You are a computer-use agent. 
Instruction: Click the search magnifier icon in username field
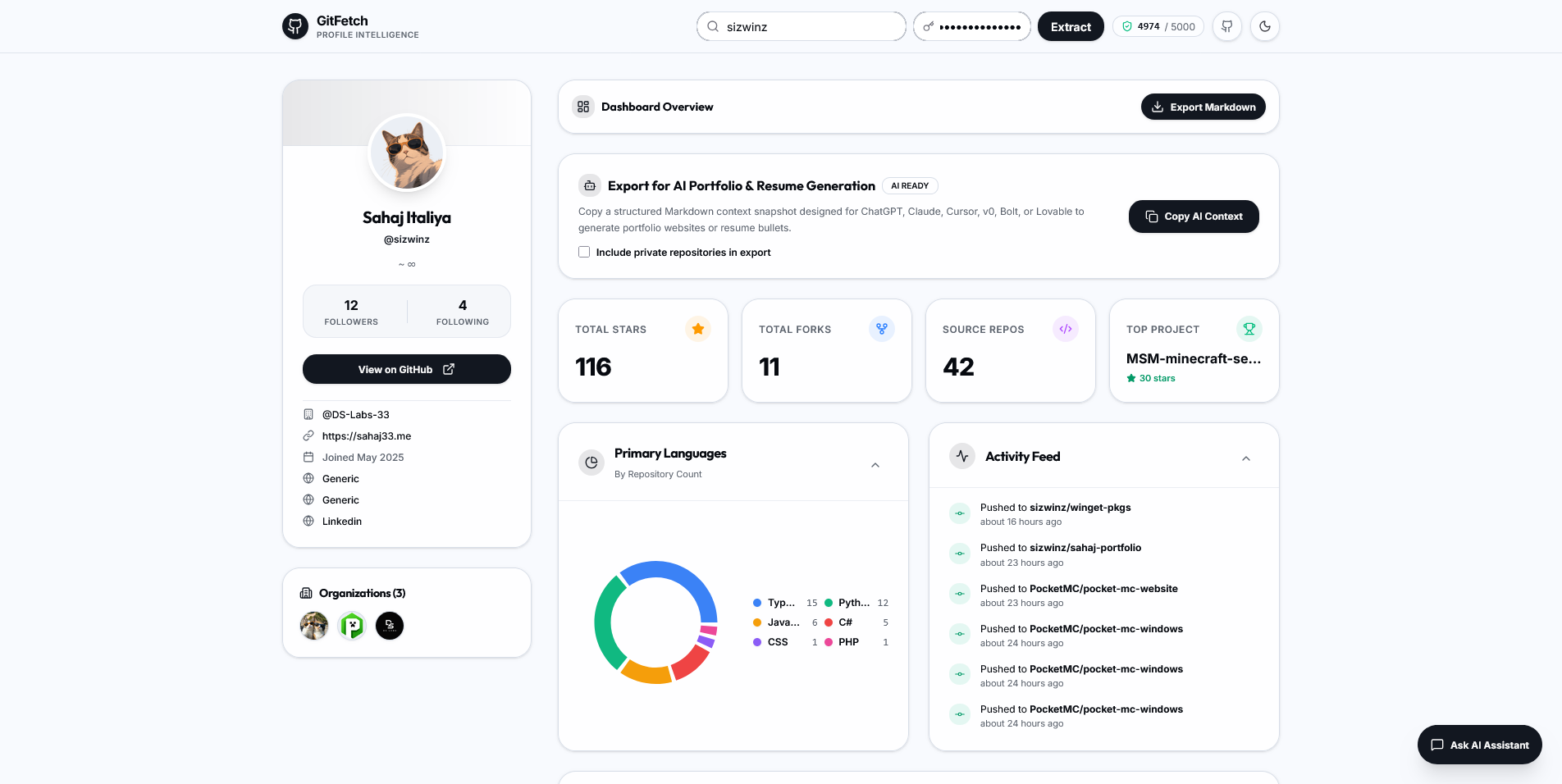713,26
